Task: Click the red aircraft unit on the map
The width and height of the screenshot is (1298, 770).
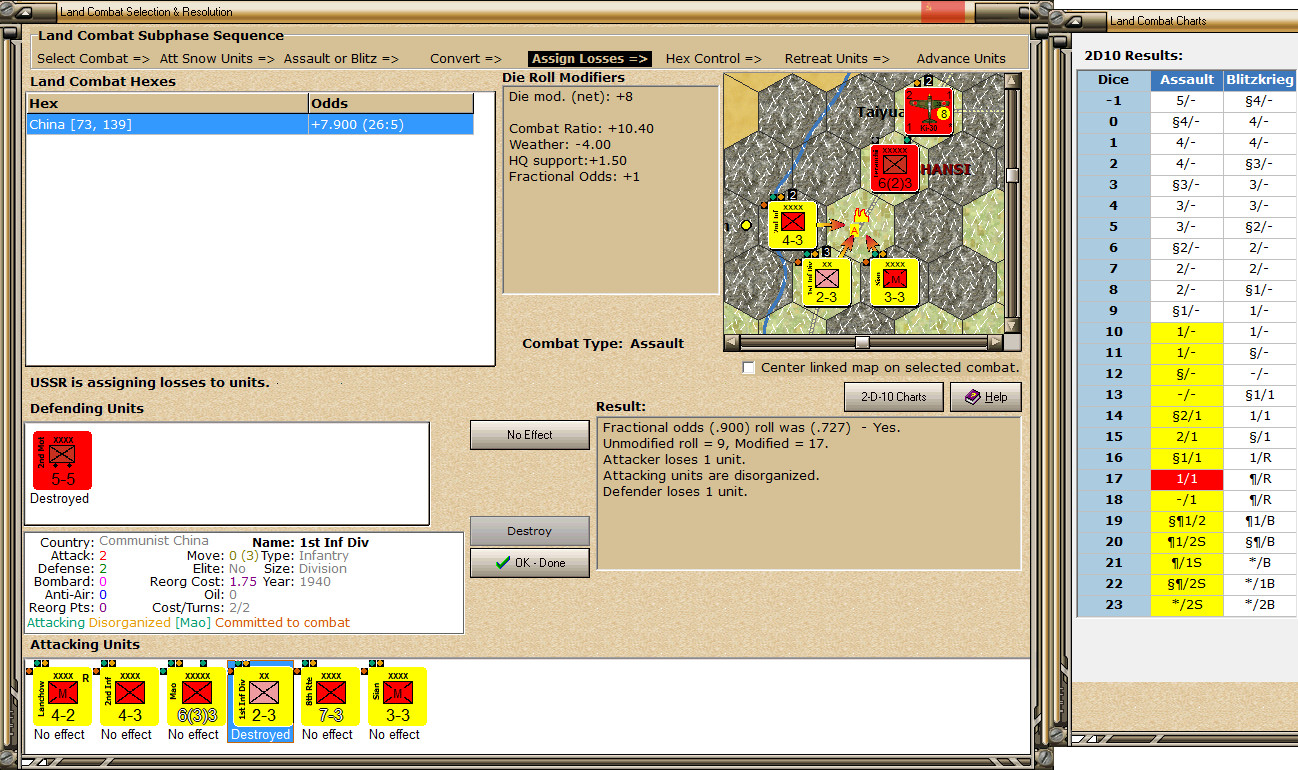Action: pyautogui.click(x=928, y=110)
